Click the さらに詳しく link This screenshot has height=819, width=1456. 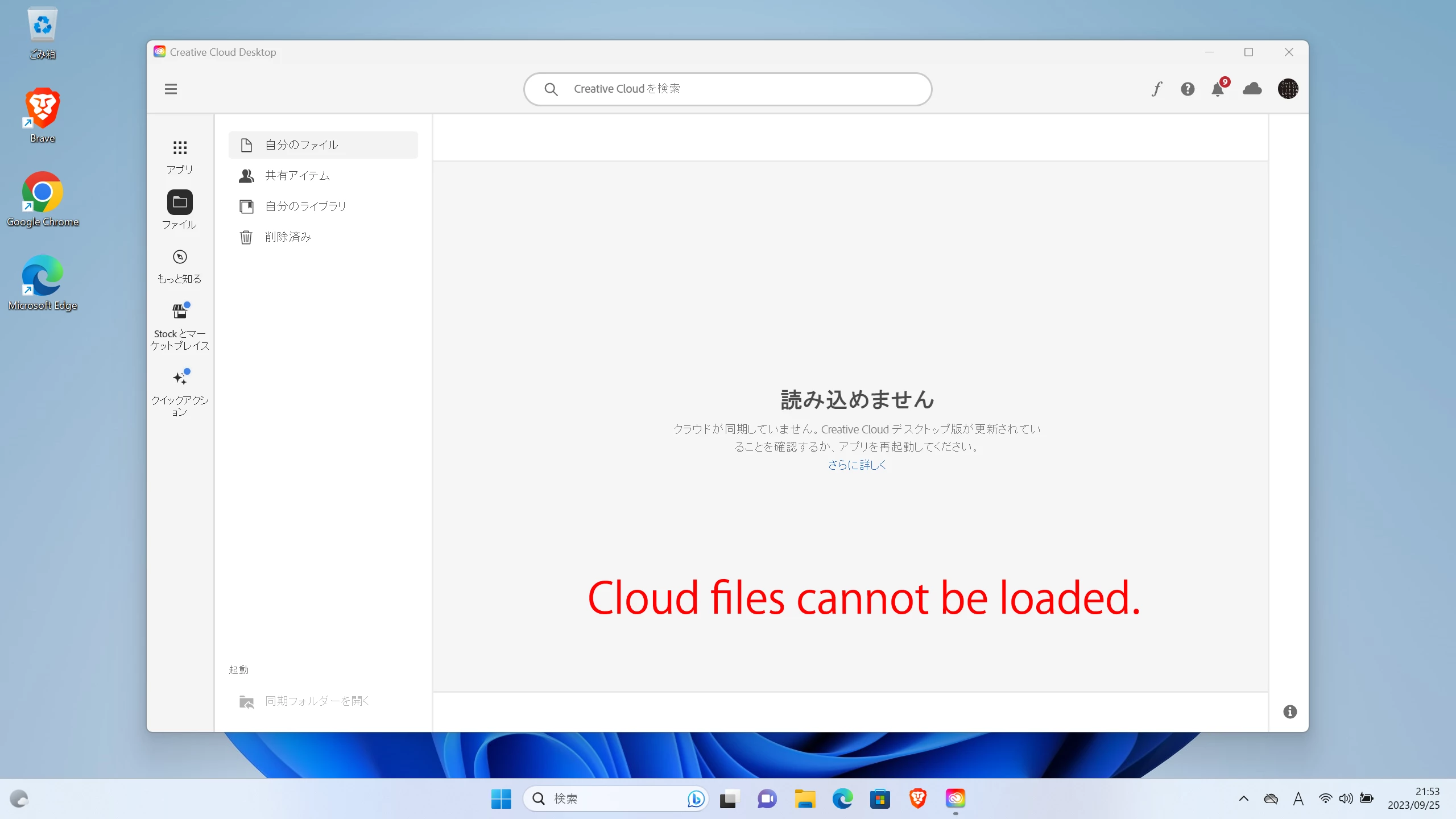pos(857,465)
